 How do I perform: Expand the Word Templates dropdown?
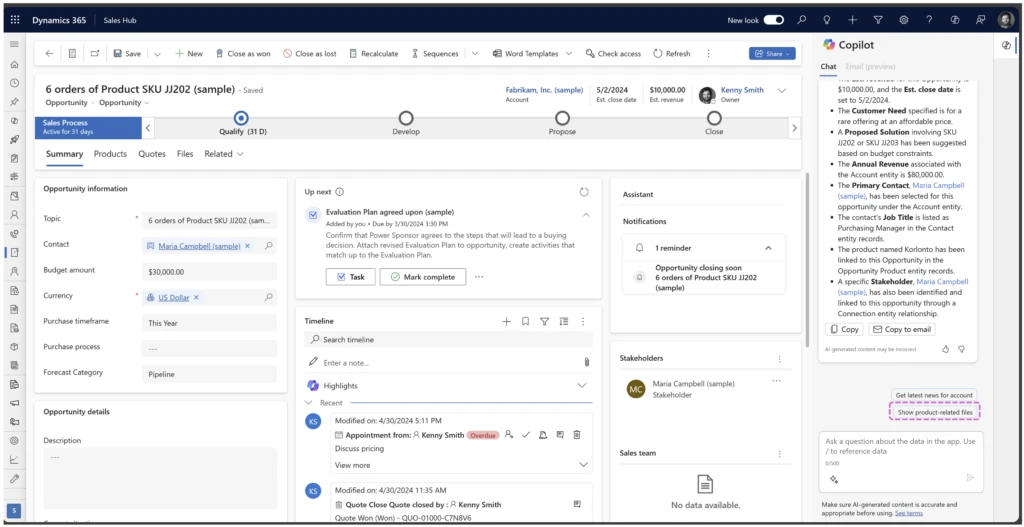tap(568, 54)
